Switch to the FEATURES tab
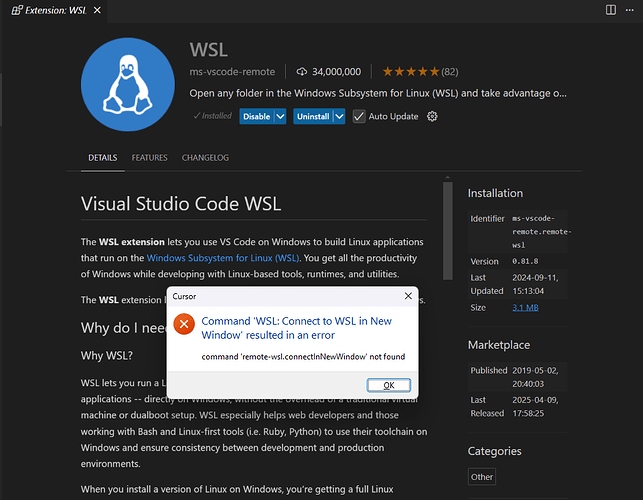Image resolution: width=643 pixels, height=500 pixels. click(149, 158)
